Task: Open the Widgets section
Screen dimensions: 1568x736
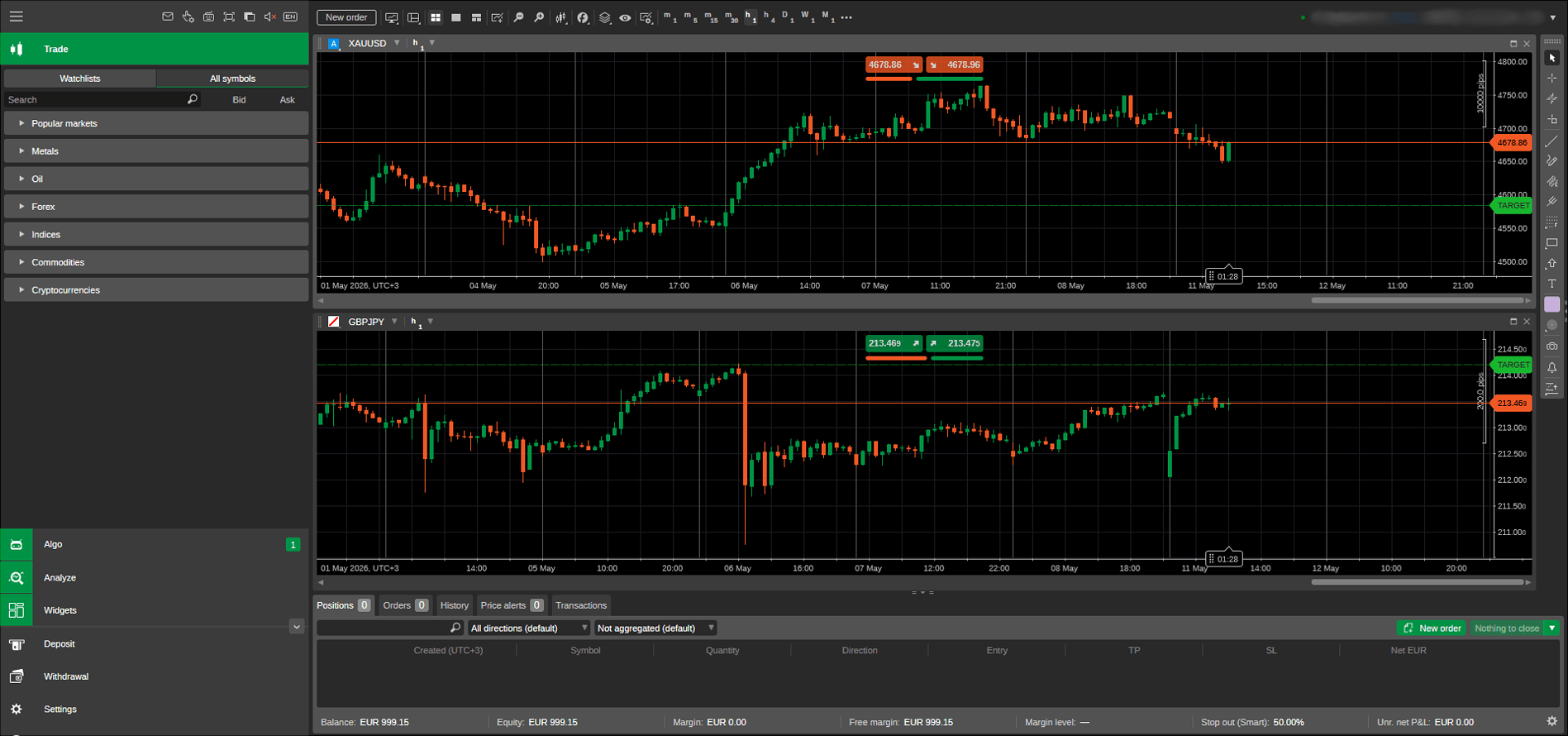Action: [155, 610]
